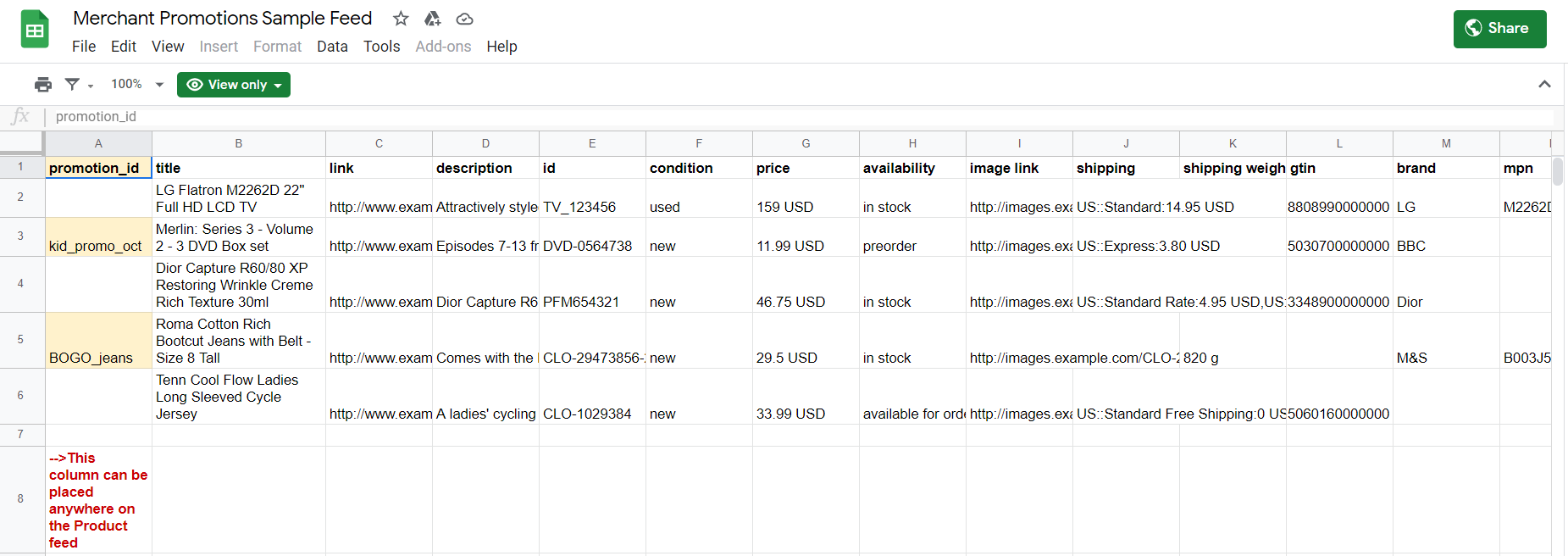Screen dimensions: 1568x556
Task: Open the 100% zoom dropdown
Action: [x=137, y=85]
